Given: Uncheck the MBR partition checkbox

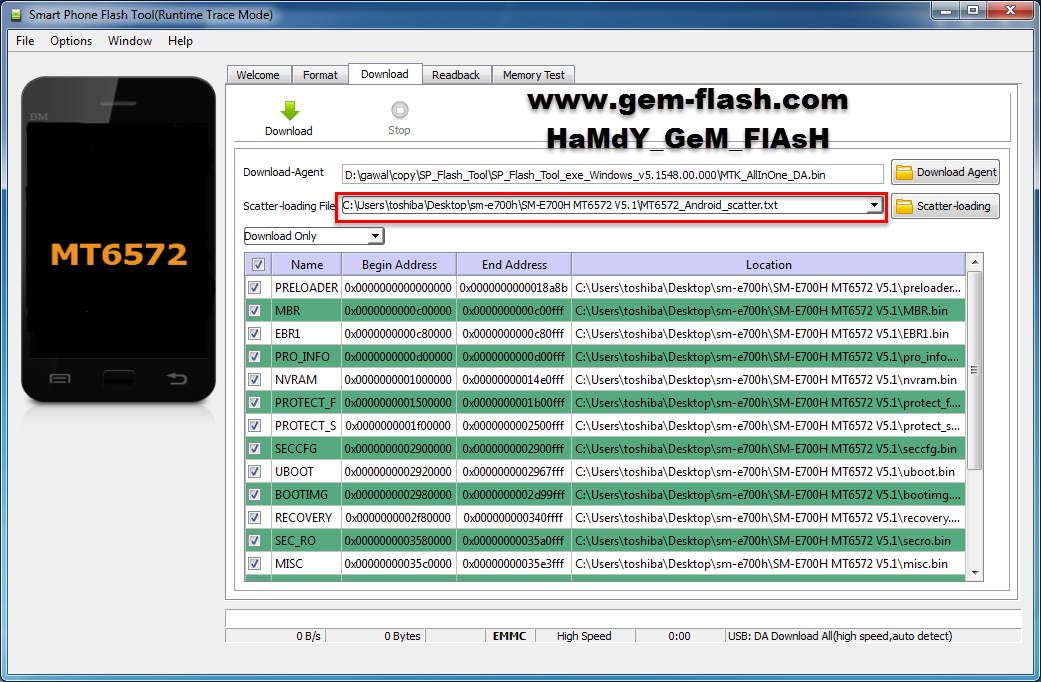Looking at the screenshot, I should (x=254, y=311).
